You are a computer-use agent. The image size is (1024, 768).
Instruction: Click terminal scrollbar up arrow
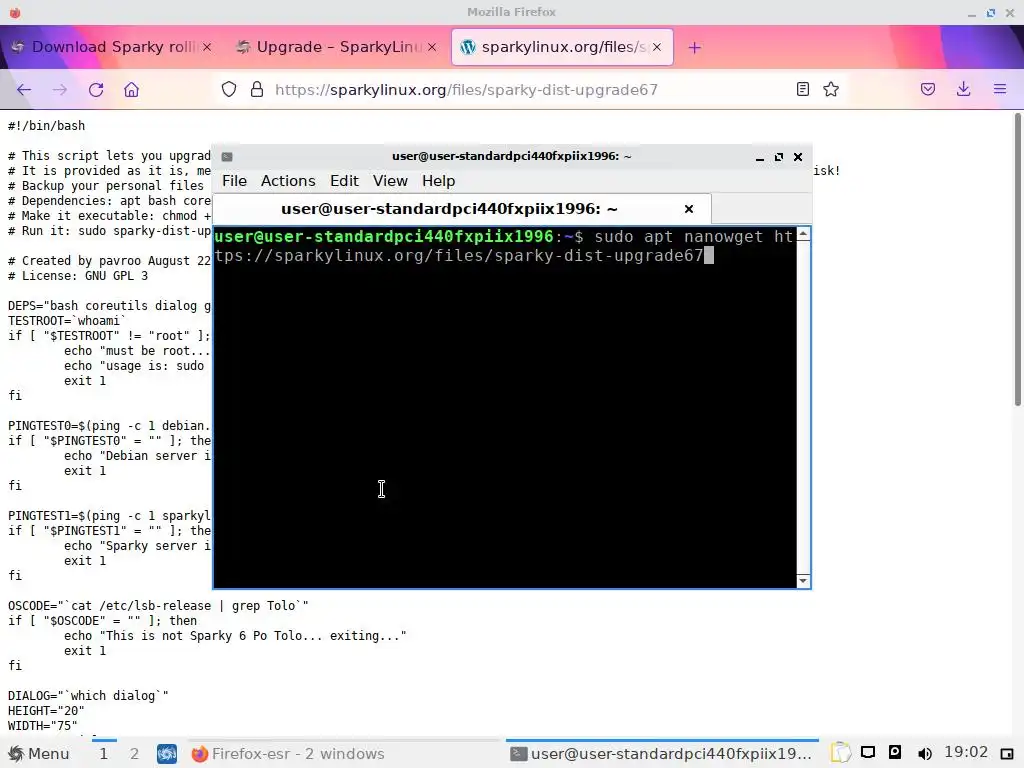click(803, 234)
